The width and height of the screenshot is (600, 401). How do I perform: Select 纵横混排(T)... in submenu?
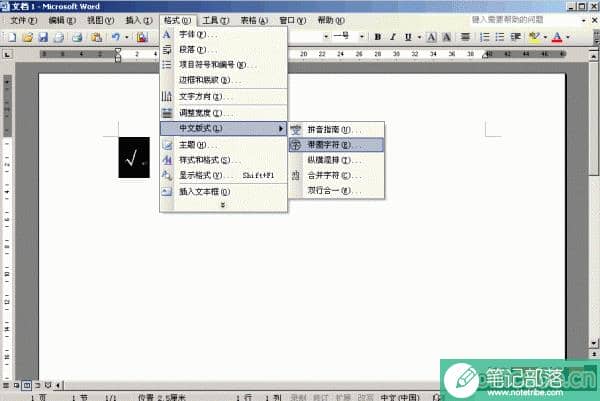coord(336,160)
